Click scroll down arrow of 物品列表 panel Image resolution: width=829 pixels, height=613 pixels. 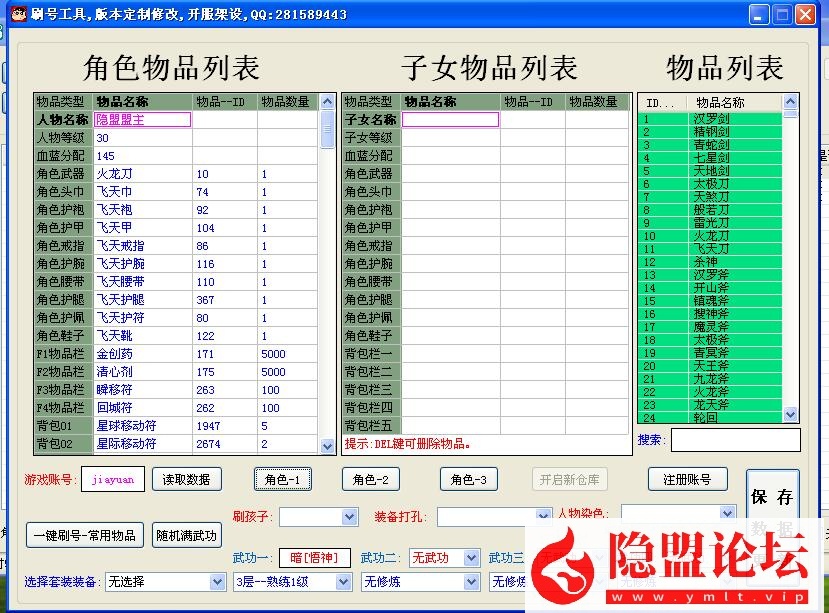click(x=790, y=415)
